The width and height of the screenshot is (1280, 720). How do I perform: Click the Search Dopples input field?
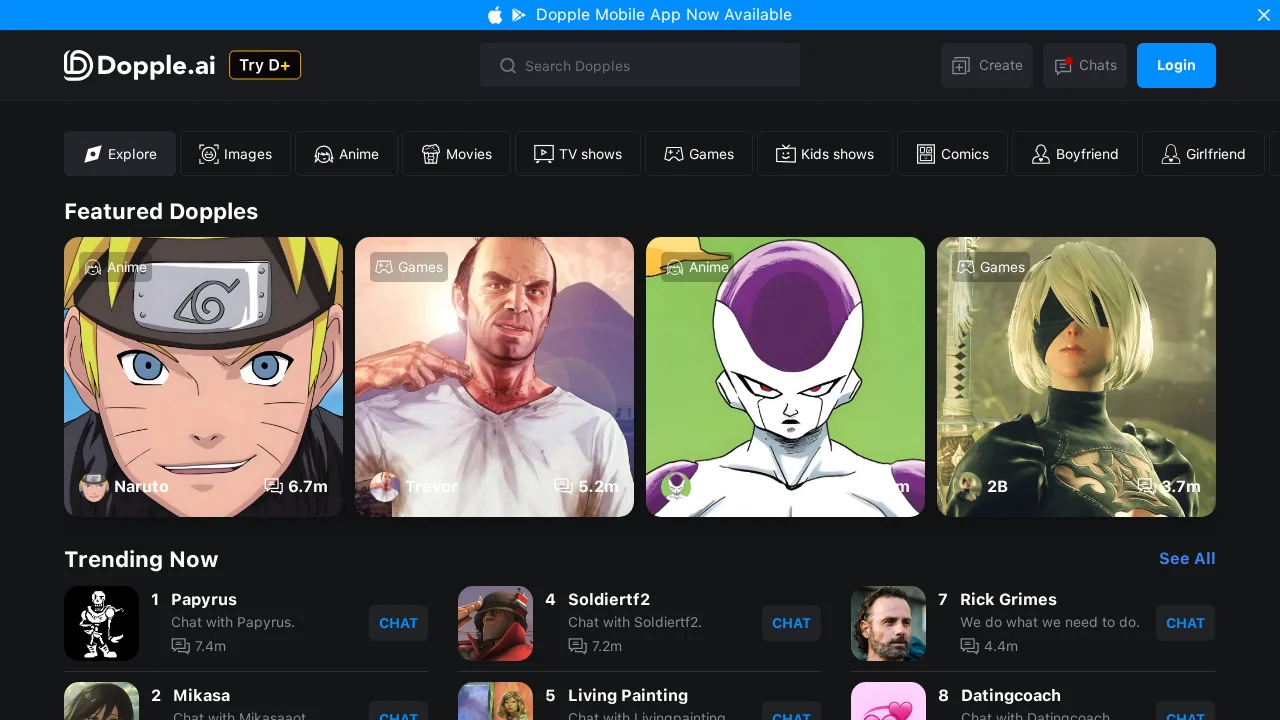(x=640, y=65)
